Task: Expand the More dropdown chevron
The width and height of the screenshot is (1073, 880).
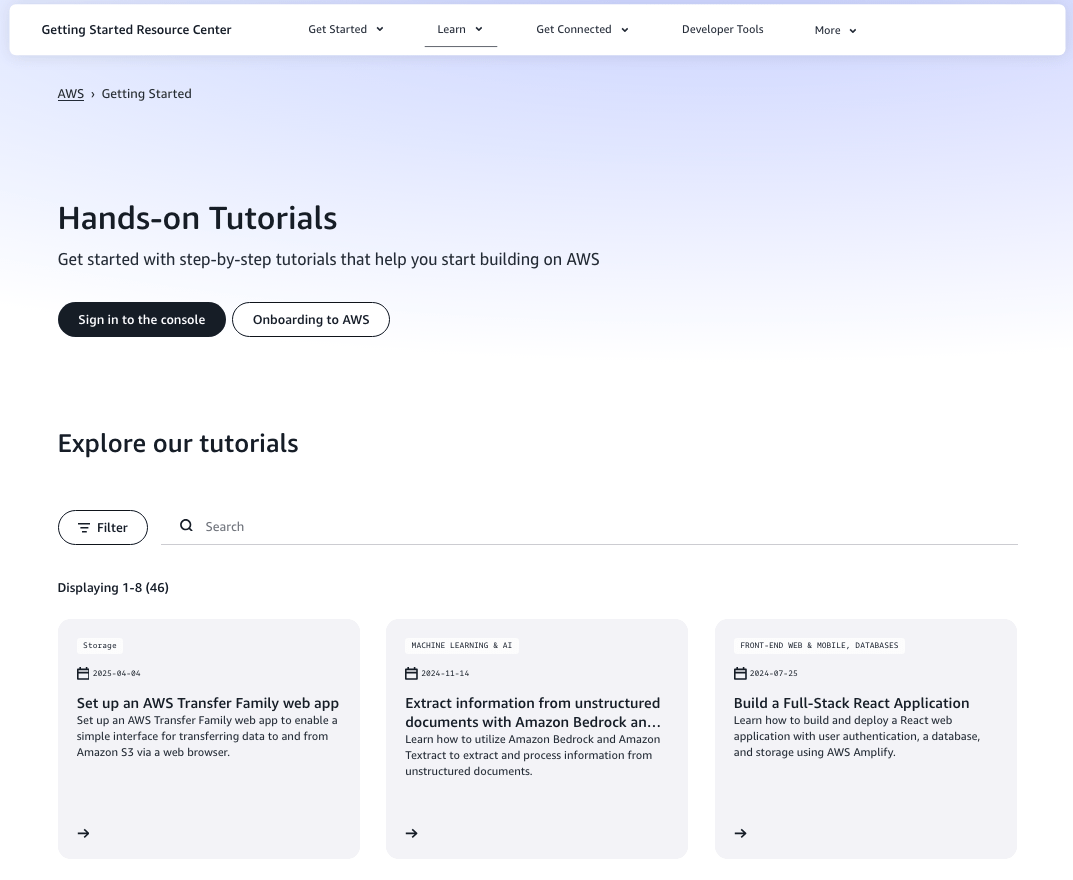Action: (x=853, y=31)
